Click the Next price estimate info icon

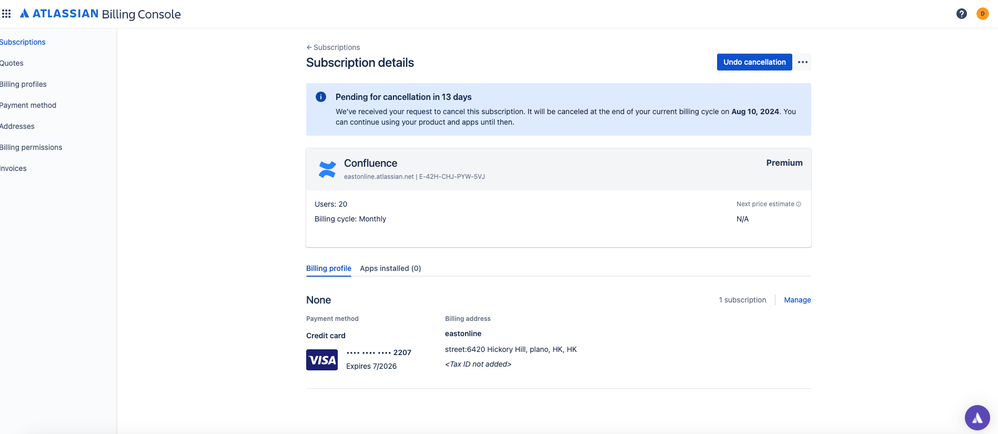799,204
